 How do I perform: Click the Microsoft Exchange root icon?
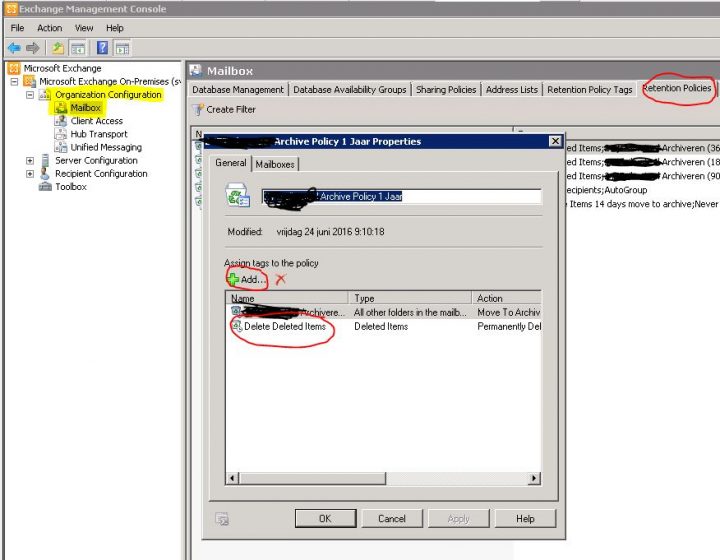click(x=14, y=68)
